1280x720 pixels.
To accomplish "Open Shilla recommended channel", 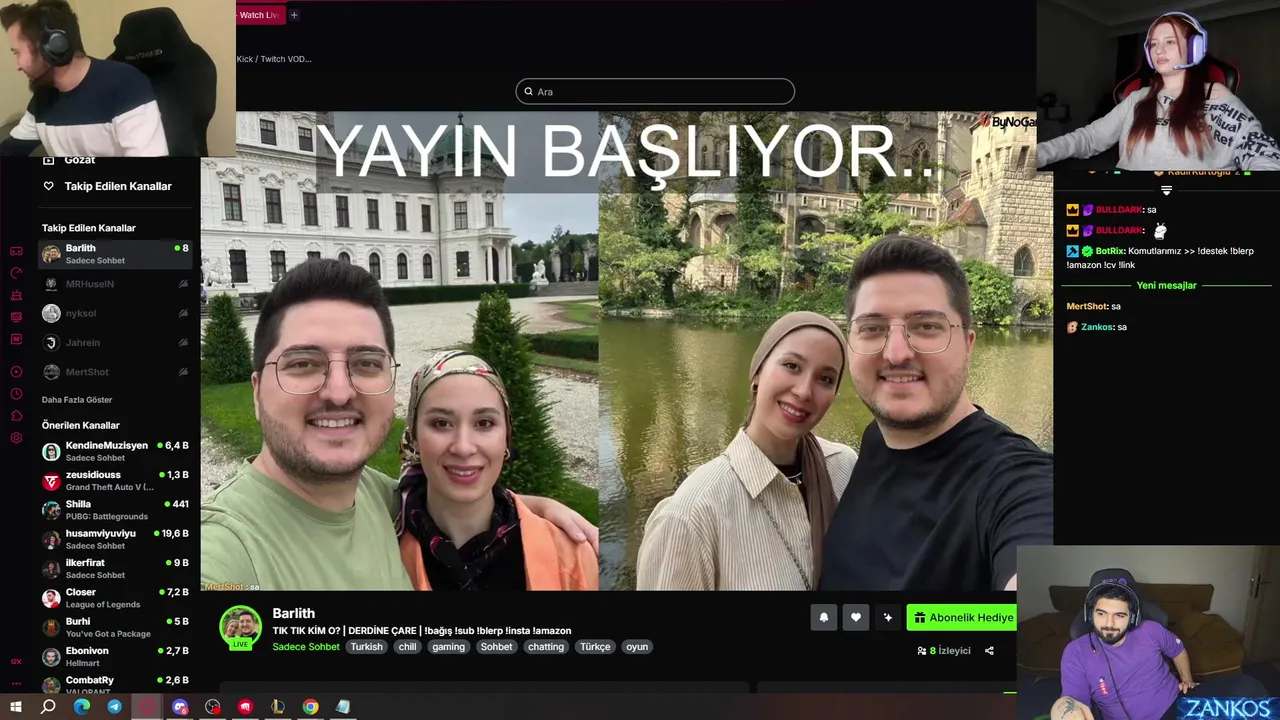I will tap(114, 510).
